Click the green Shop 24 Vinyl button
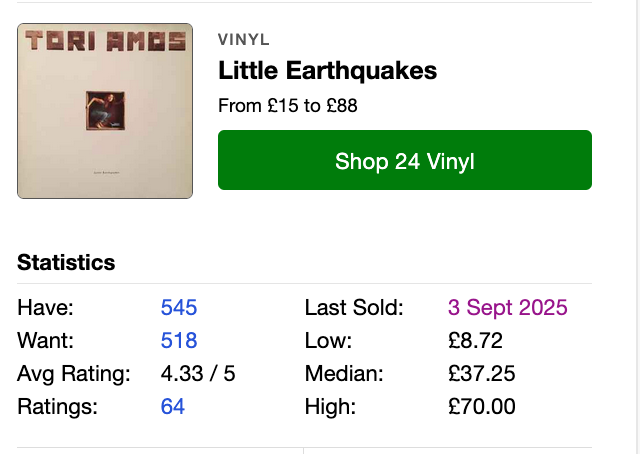This screenshot has height=454, width=640. click(404, 160)
